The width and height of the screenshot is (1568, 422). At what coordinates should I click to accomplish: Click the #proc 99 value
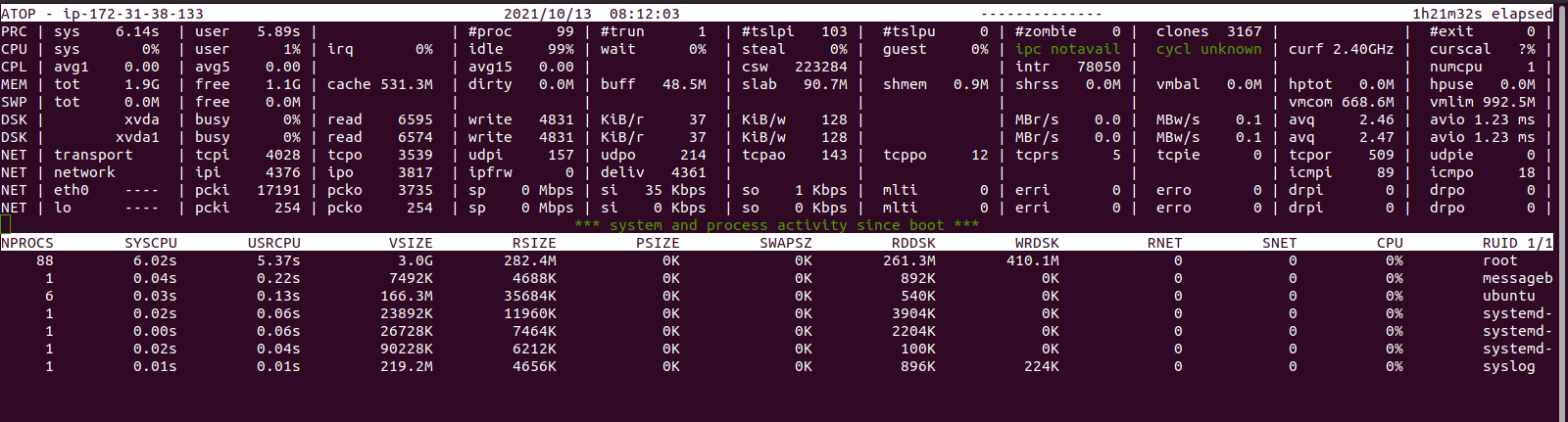521,31
